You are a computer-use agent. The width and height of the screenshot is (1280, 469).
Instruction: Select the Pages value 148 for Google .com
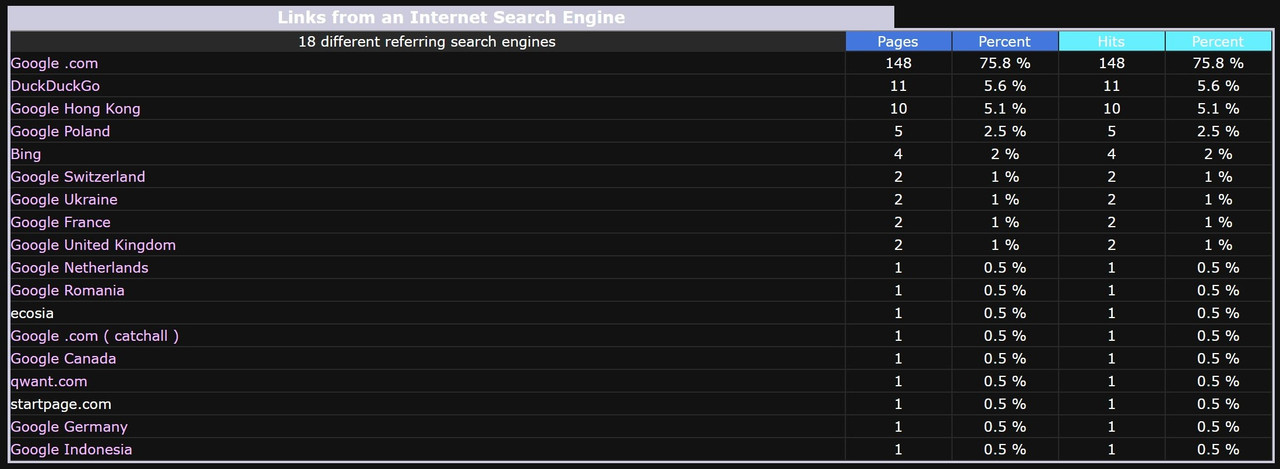(x=898, y=63)
